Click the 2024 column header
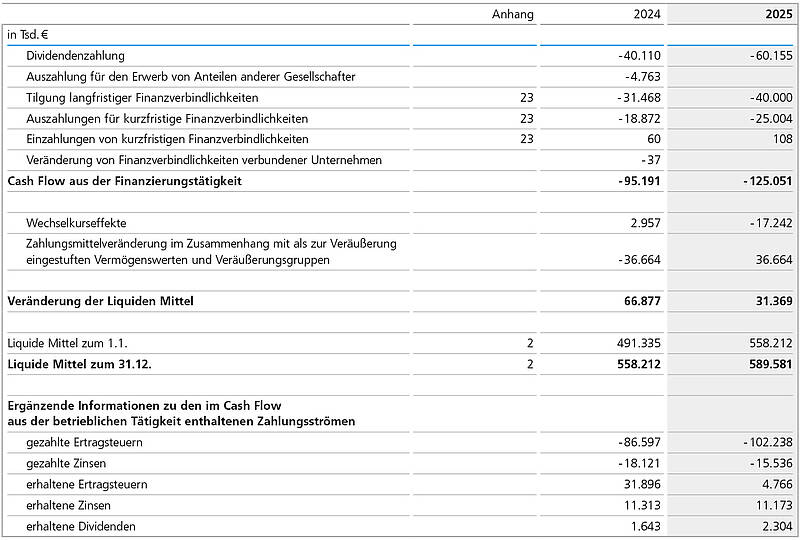Screen dimensions: 800x540 coord(647,14)
